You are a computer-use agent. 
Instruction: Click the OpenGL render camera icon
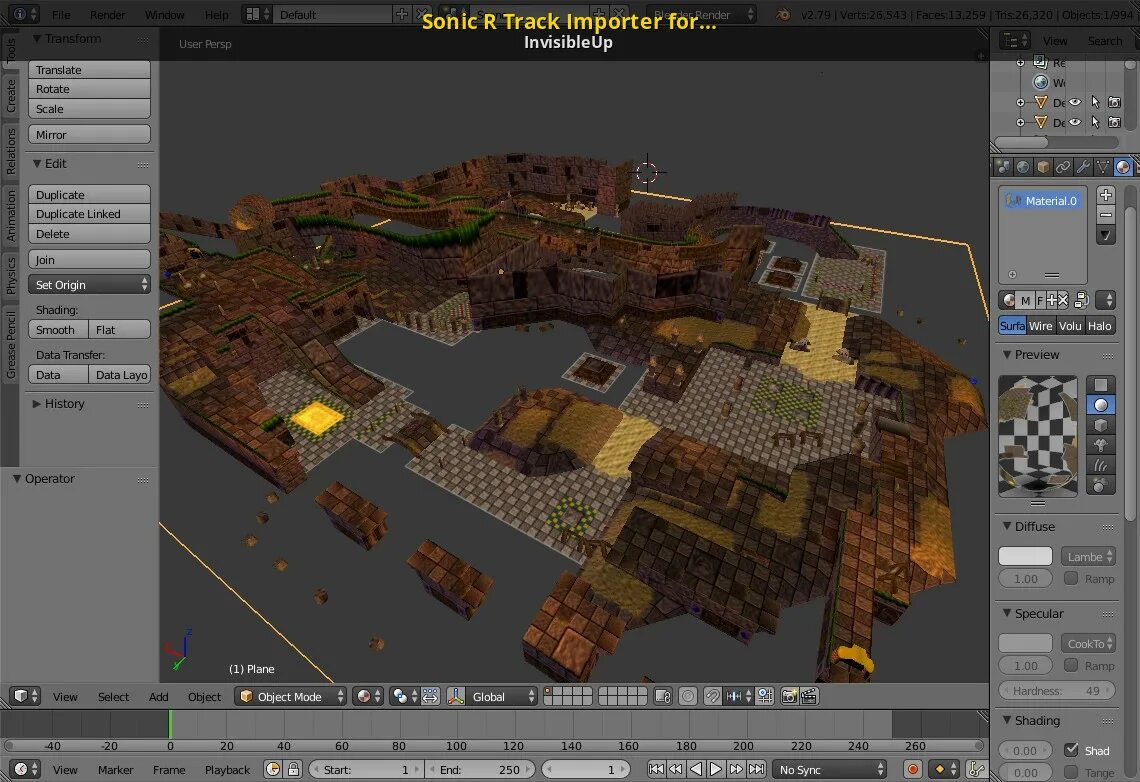point(789,696)
